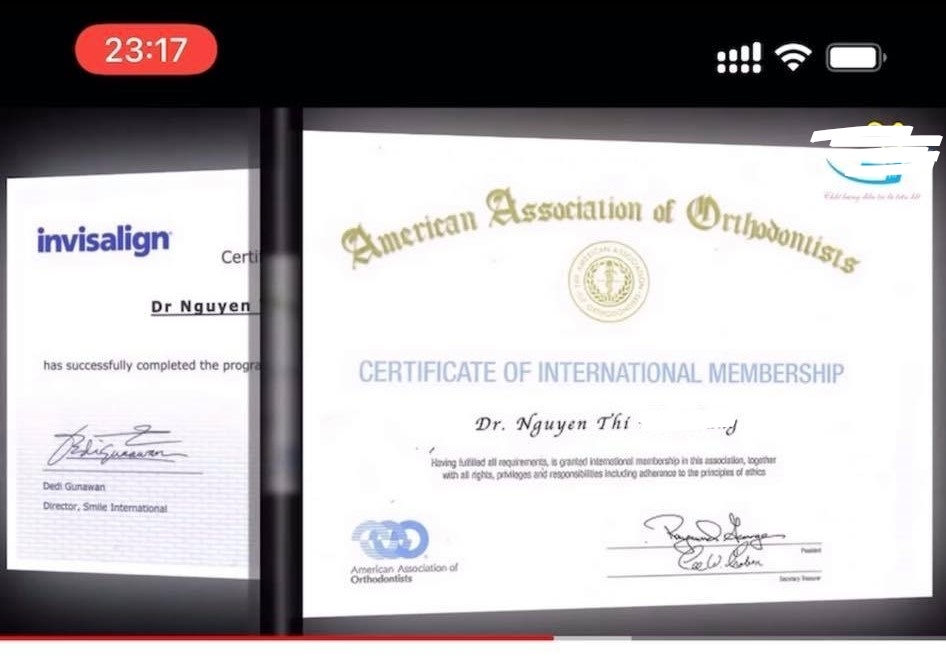The image size is (946, 662).
Task: Tap the battery status icon
Action: coord(856,58)
